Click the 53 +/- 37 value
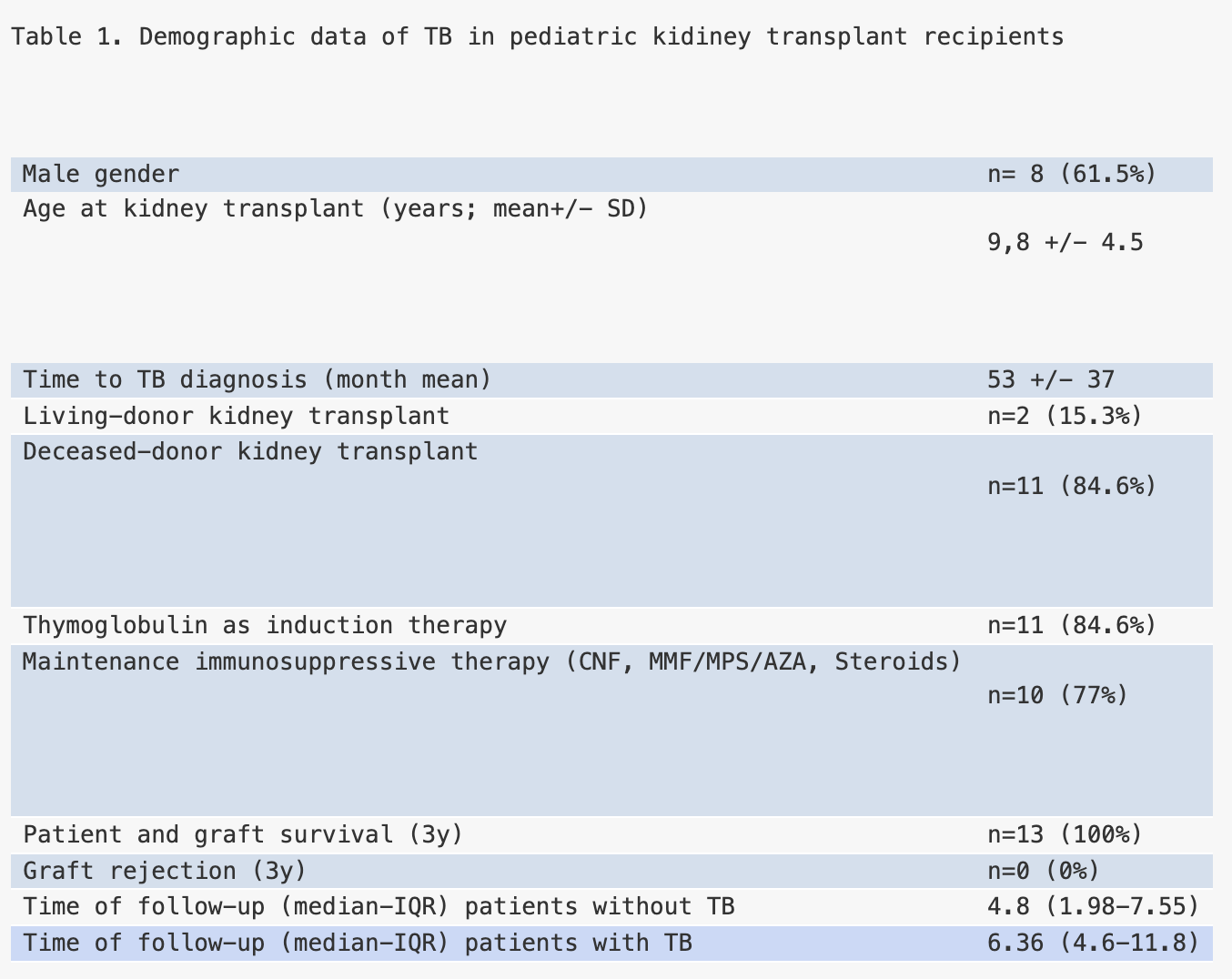This screenshot has width=1232, height=979. [x=1051, y=380]
